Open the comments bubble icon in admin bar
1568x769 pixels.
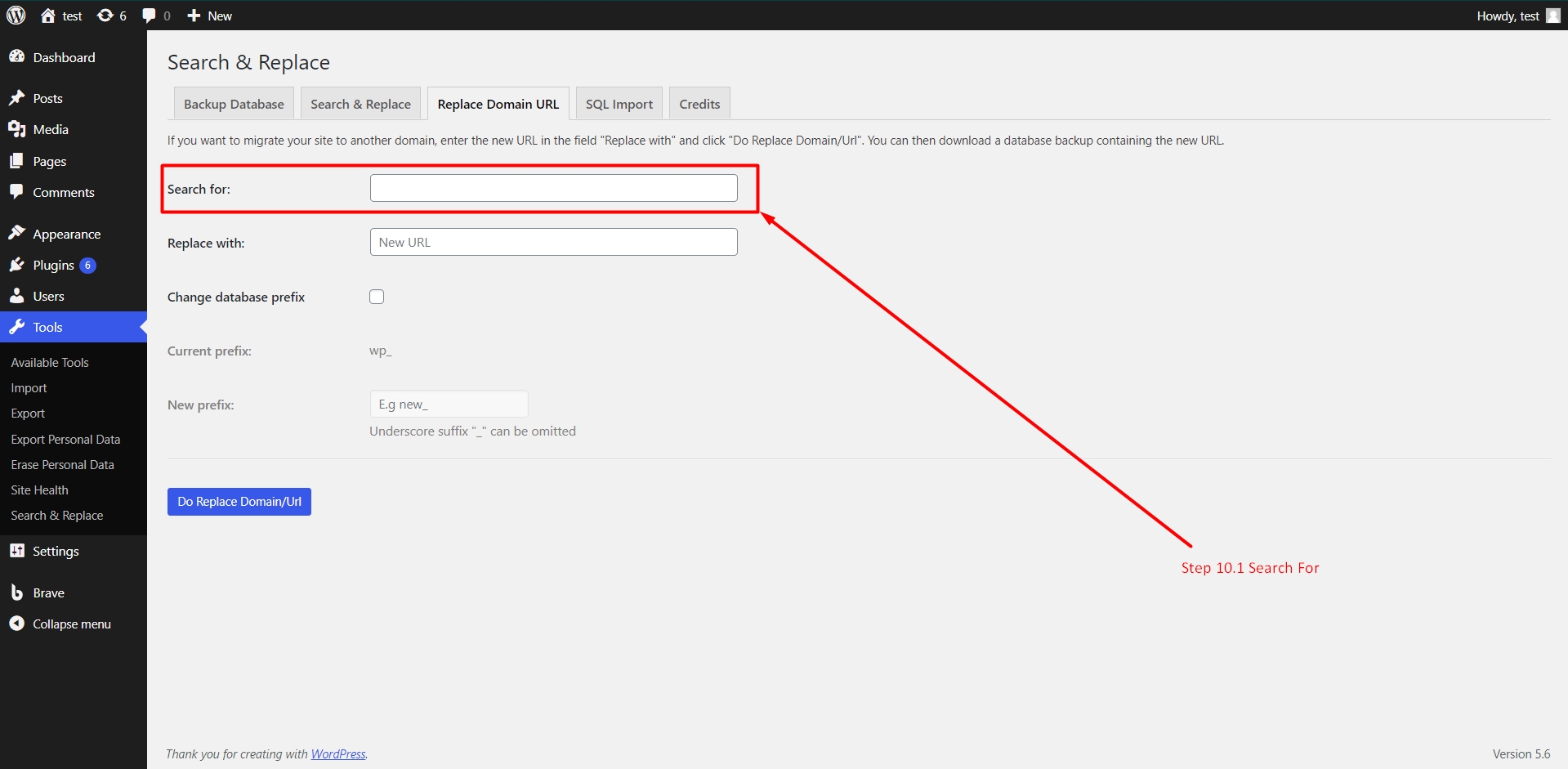coord(149,16)
